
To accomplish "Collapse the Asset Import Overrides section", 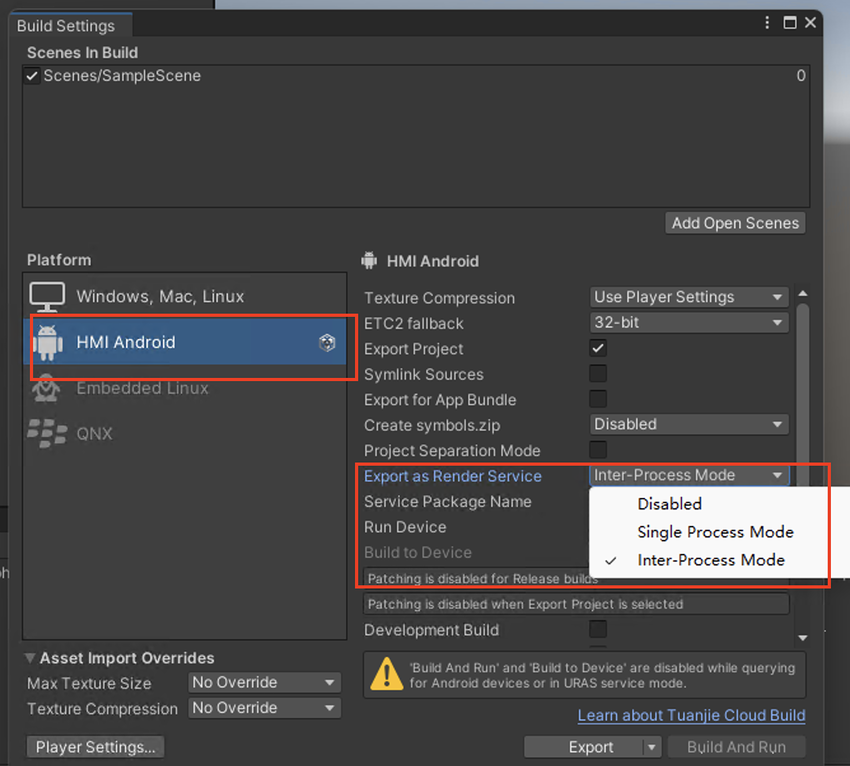I will tap(30, 658).
